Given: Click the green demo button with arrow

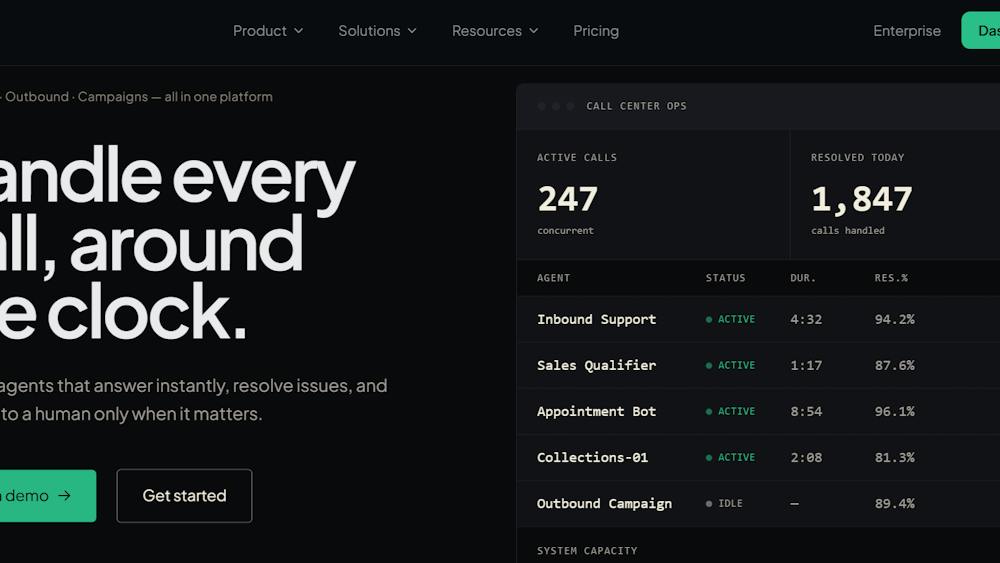Looking at the screenshot, I should click(47, 495).
